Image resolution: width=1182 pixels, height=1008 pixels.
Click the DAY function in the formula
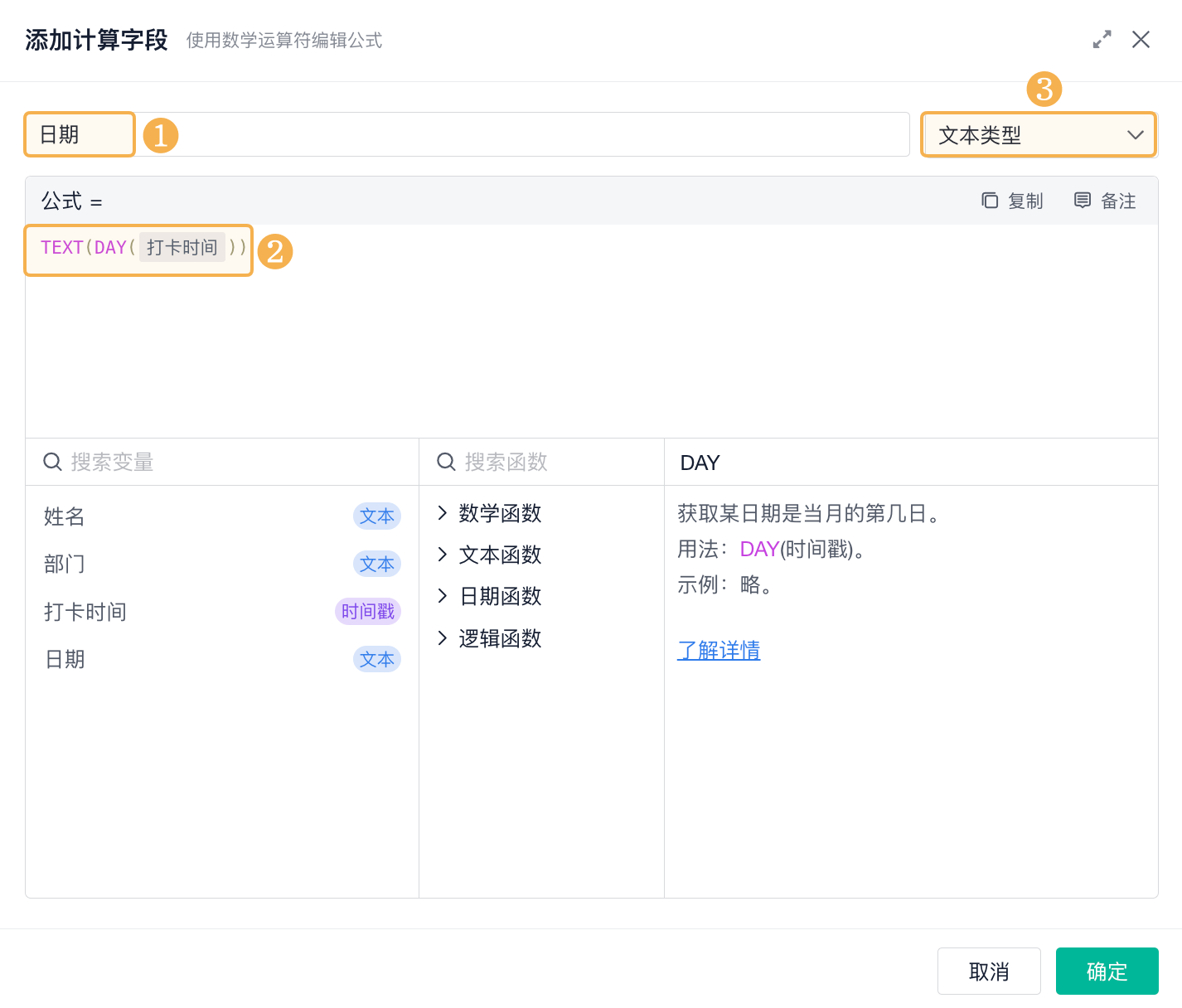coord(110,247)
